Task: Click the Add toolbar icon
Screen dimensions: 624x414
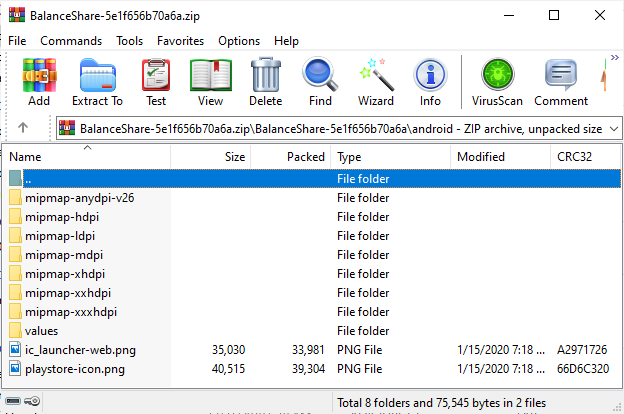Action: (39, 76)
